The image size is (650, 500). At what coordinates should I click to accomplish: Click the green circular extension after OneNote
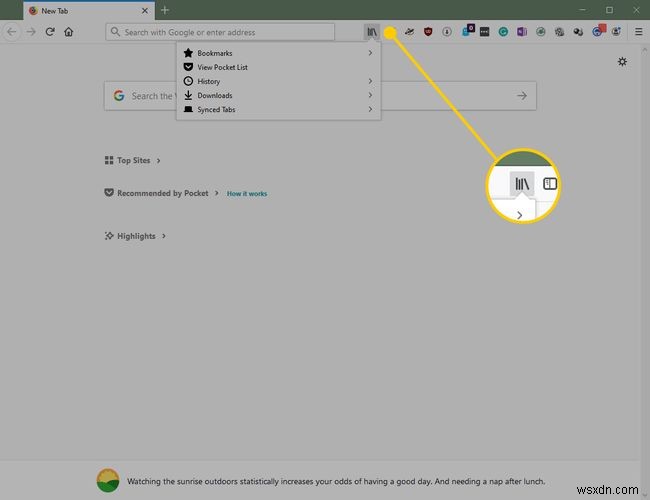(x=541, y=32)
